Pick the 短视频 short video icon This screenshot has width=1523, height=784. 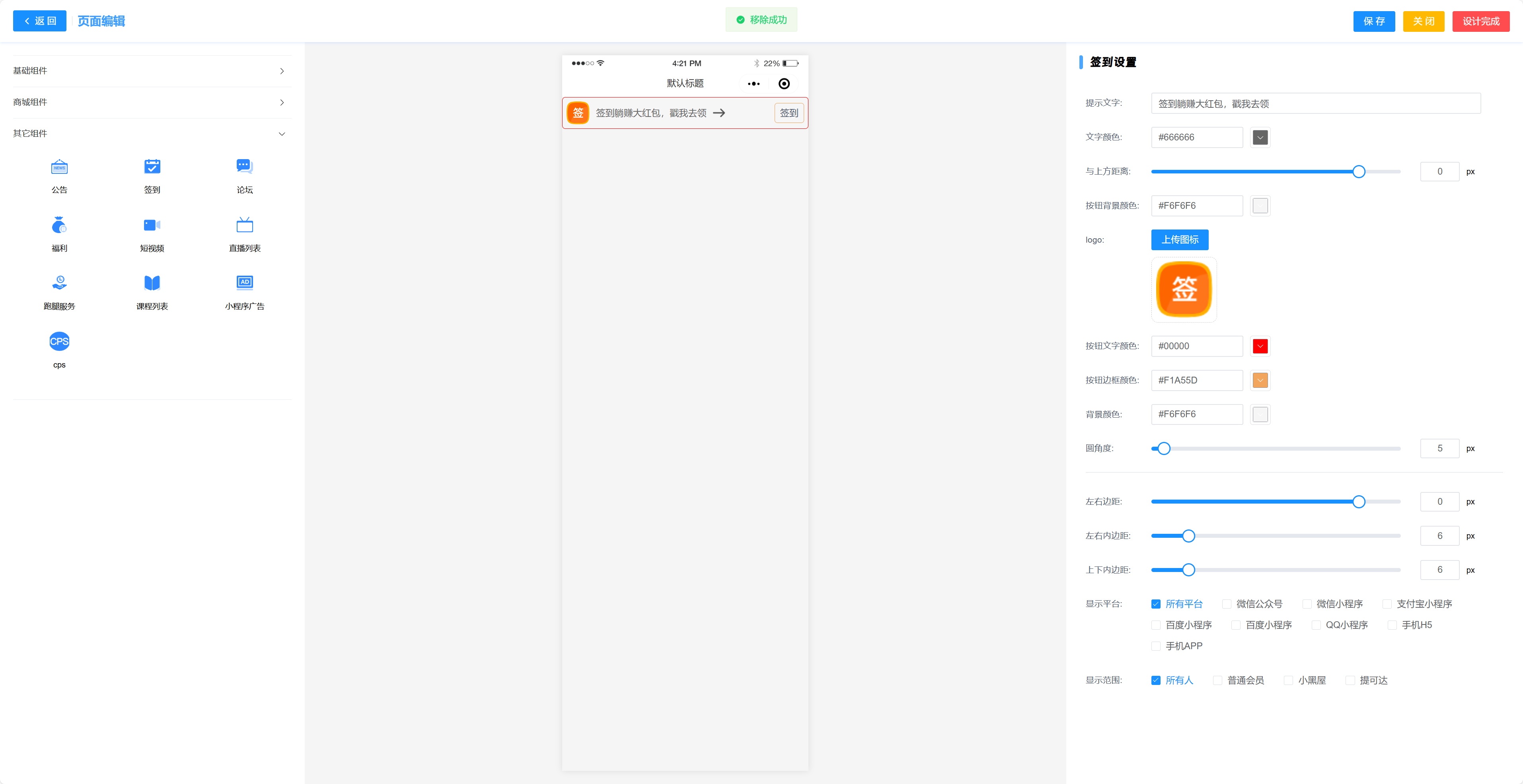(152, 225)
